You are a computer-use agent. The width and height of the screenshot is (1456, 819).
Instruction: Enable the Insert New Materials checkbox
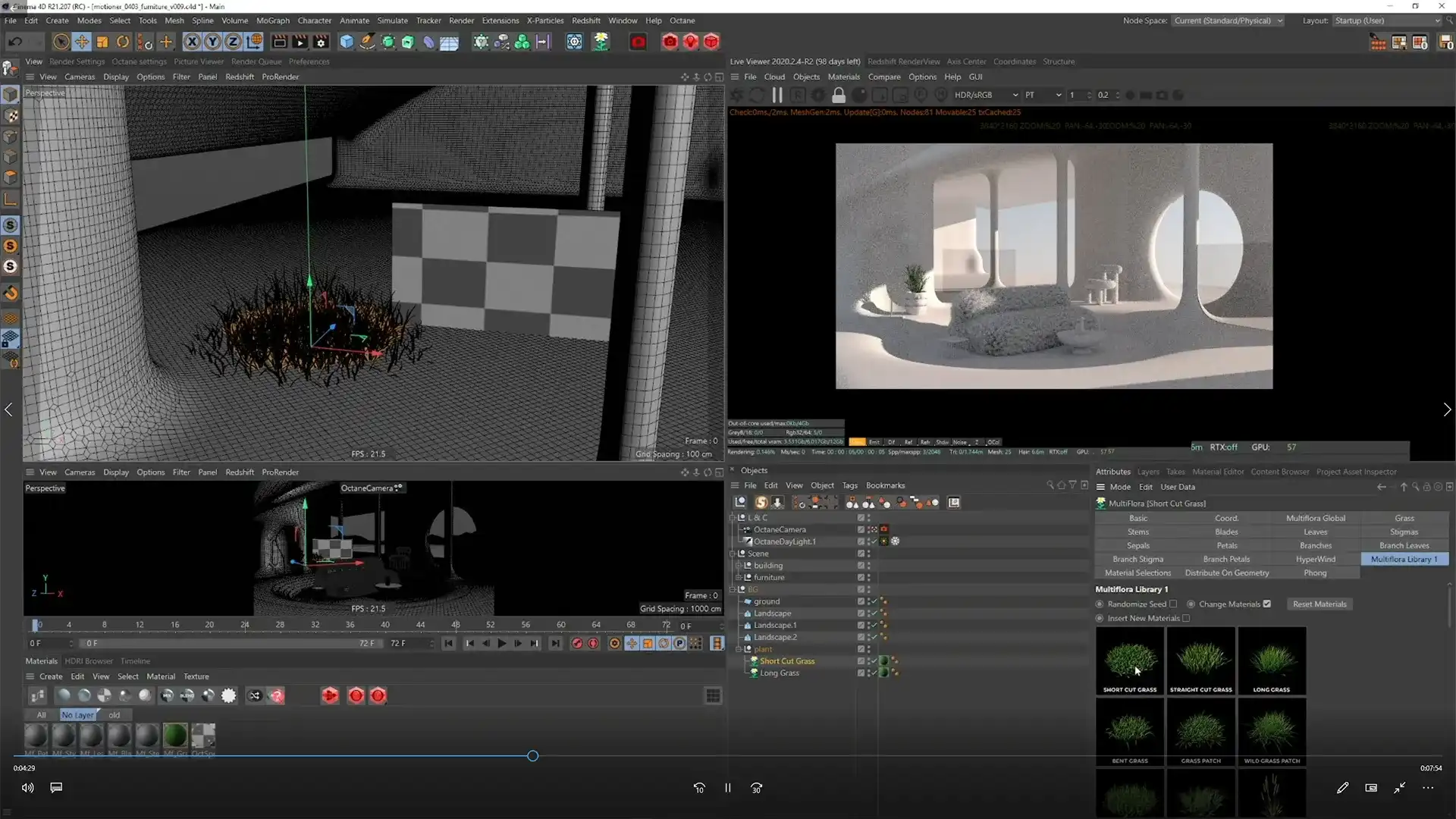(x=1186, y=618)
